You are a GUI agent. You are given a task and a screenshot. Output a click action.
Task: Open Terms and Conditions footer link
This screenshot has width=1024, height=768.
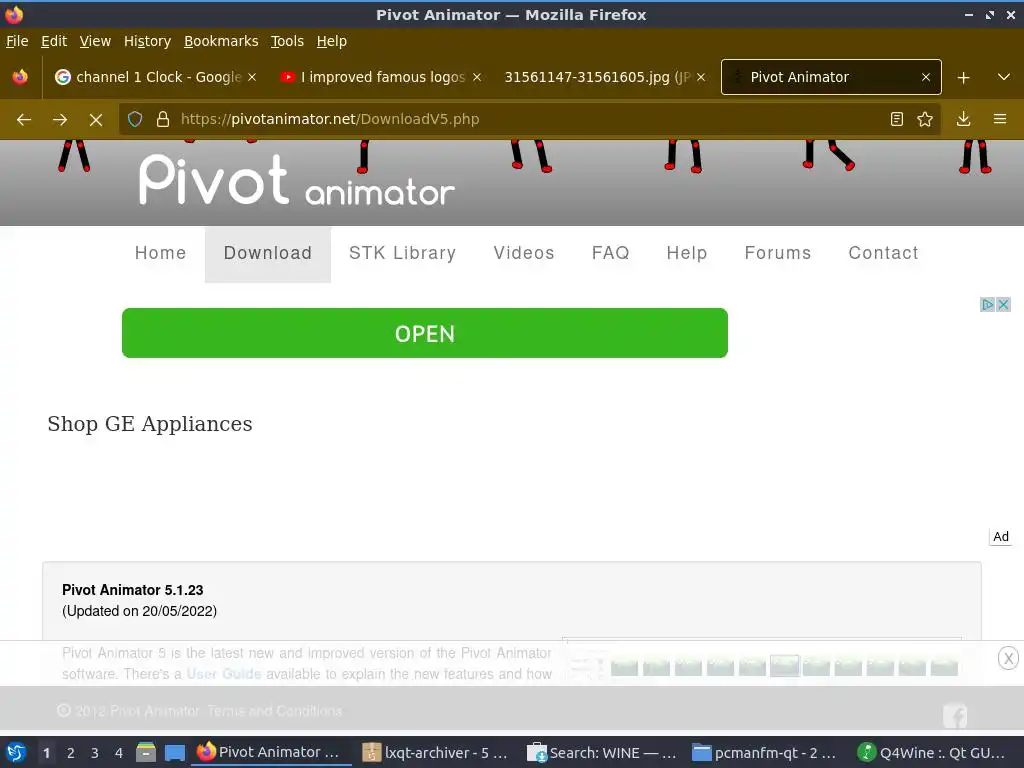(x=274, y=711)
